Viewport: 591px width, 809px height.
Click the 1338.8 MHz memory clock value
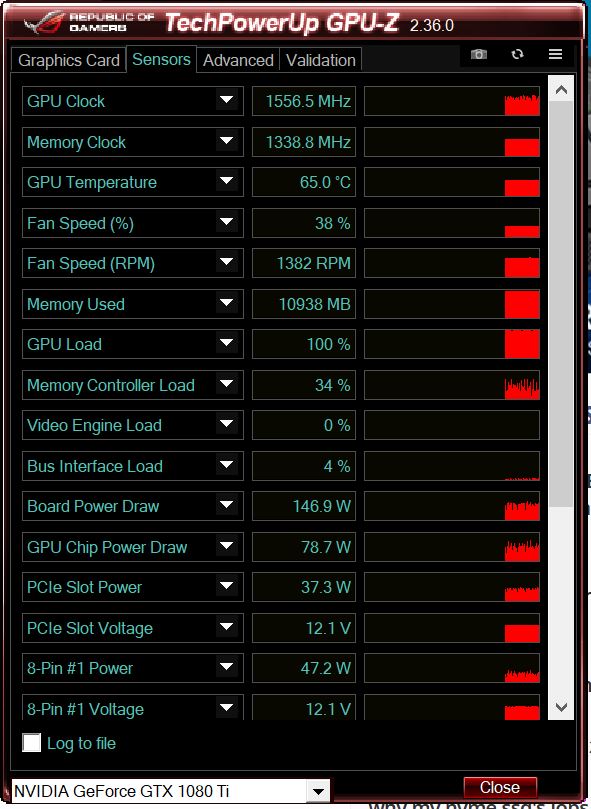click(x=304, y=141)
